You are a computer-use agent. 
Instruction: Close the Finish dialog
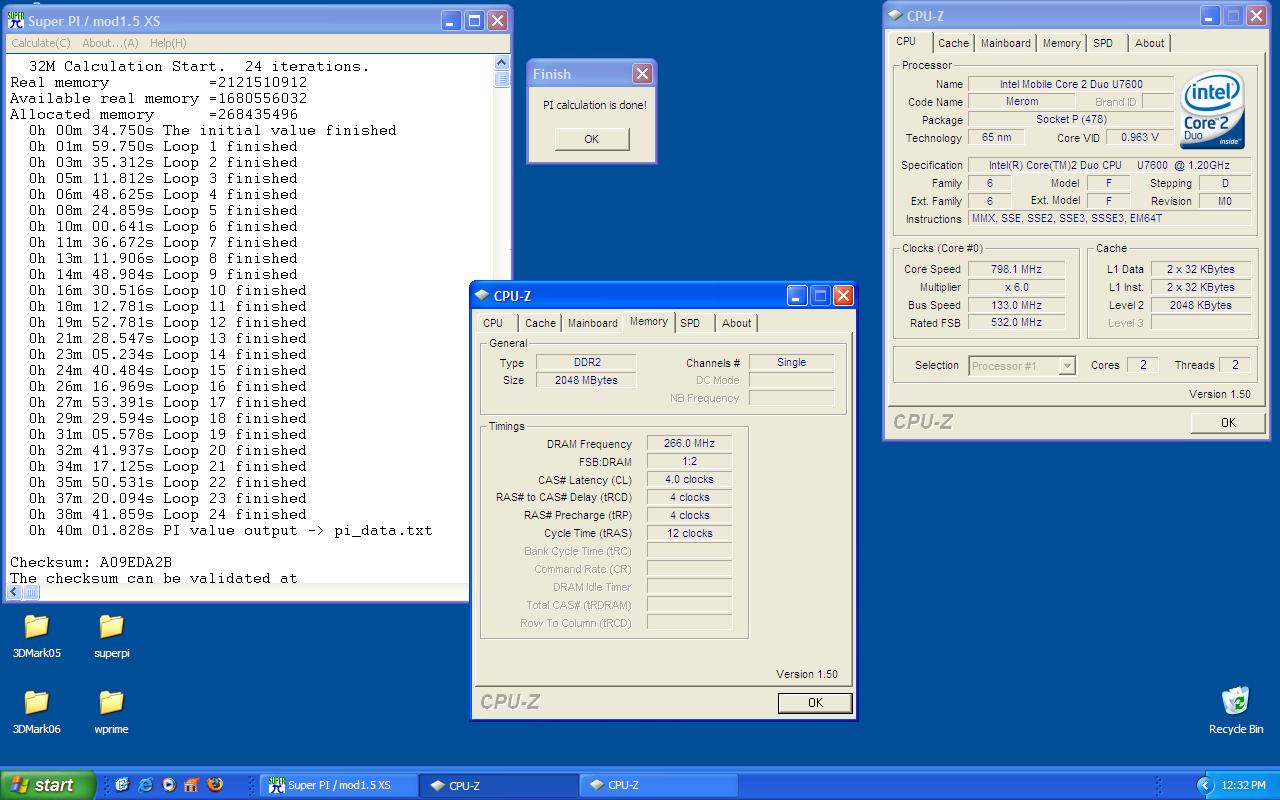[x=642, y=74]
